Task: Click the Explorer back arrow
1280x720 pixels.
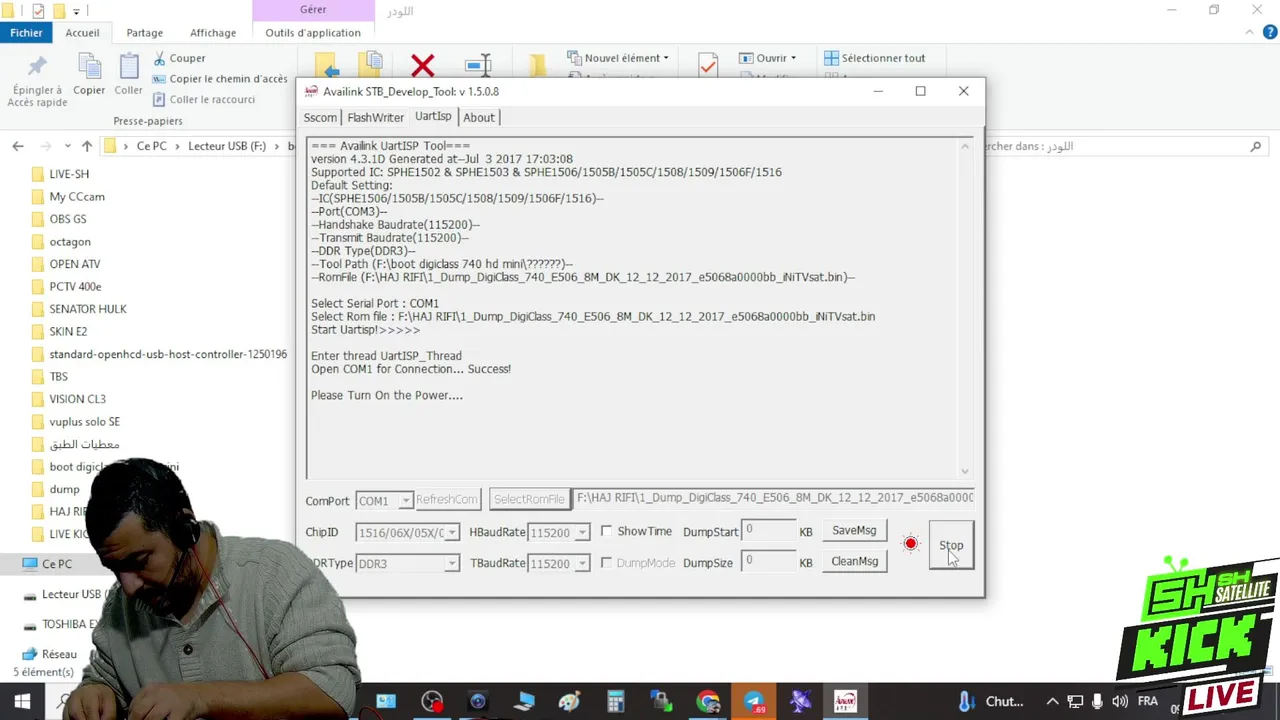Action: pyautogui.click(x=18, y=146)
